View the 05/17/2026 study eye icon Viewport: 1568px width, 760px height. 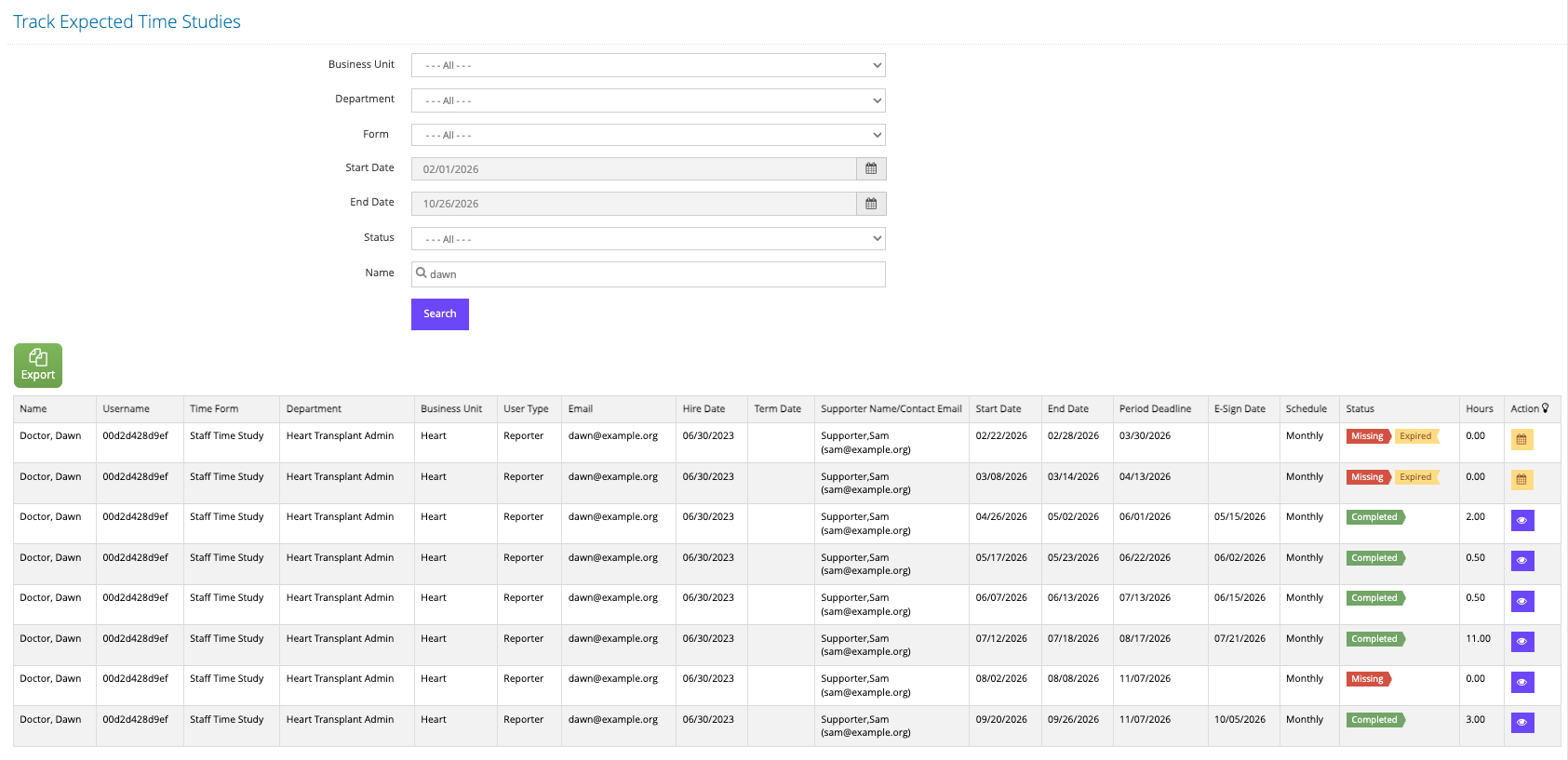click(x=1522, y=561)
